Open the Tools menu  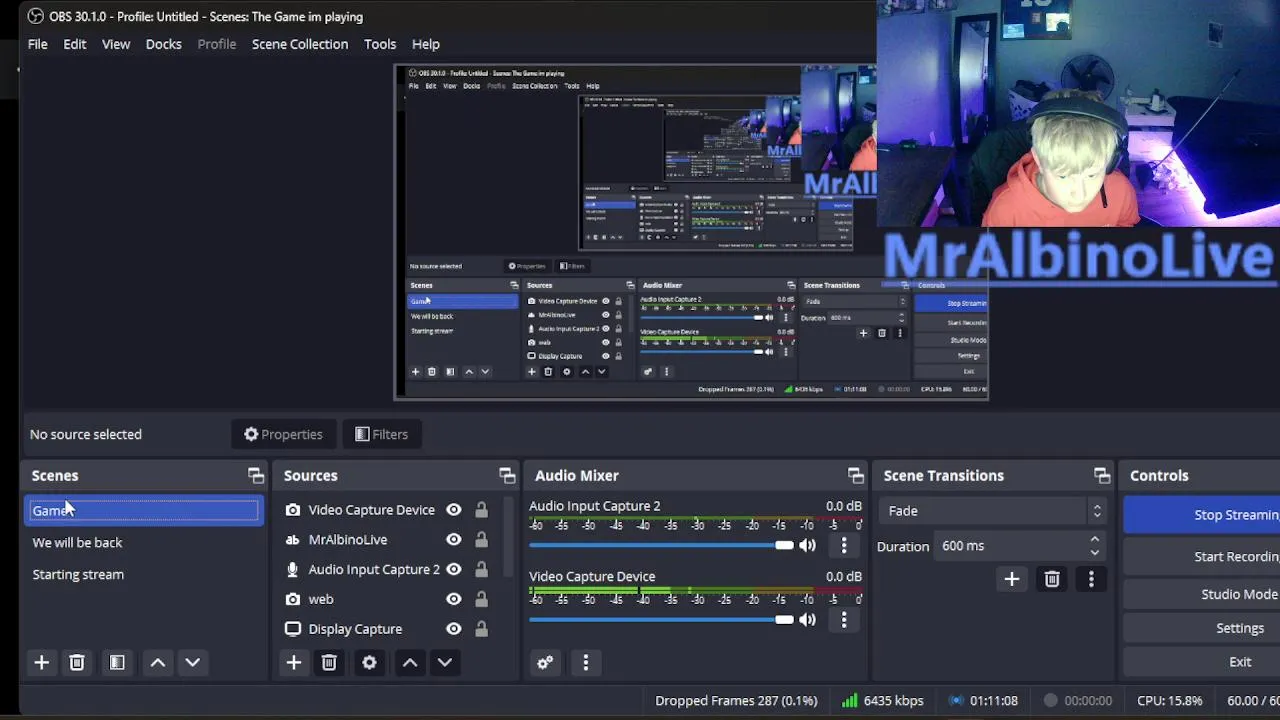[x=380, y=44]
